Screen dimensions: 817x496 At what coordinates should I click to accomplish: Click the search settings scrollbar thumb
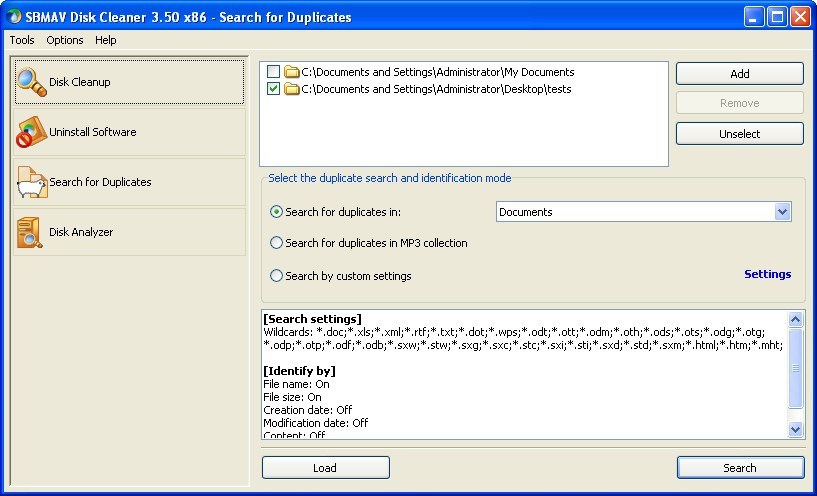(x=795, y=368)
